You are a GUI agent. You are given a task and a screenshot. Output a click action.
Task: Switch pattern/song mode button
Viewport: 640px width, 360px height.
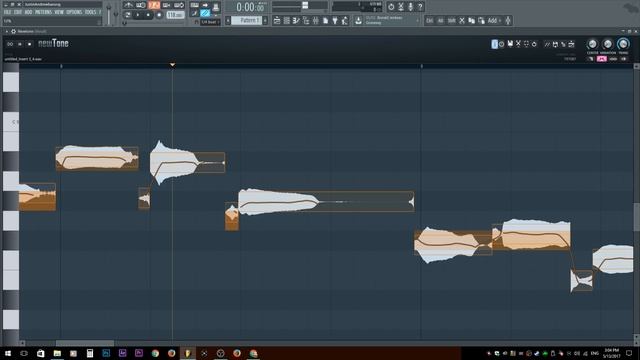coord(128,15)
